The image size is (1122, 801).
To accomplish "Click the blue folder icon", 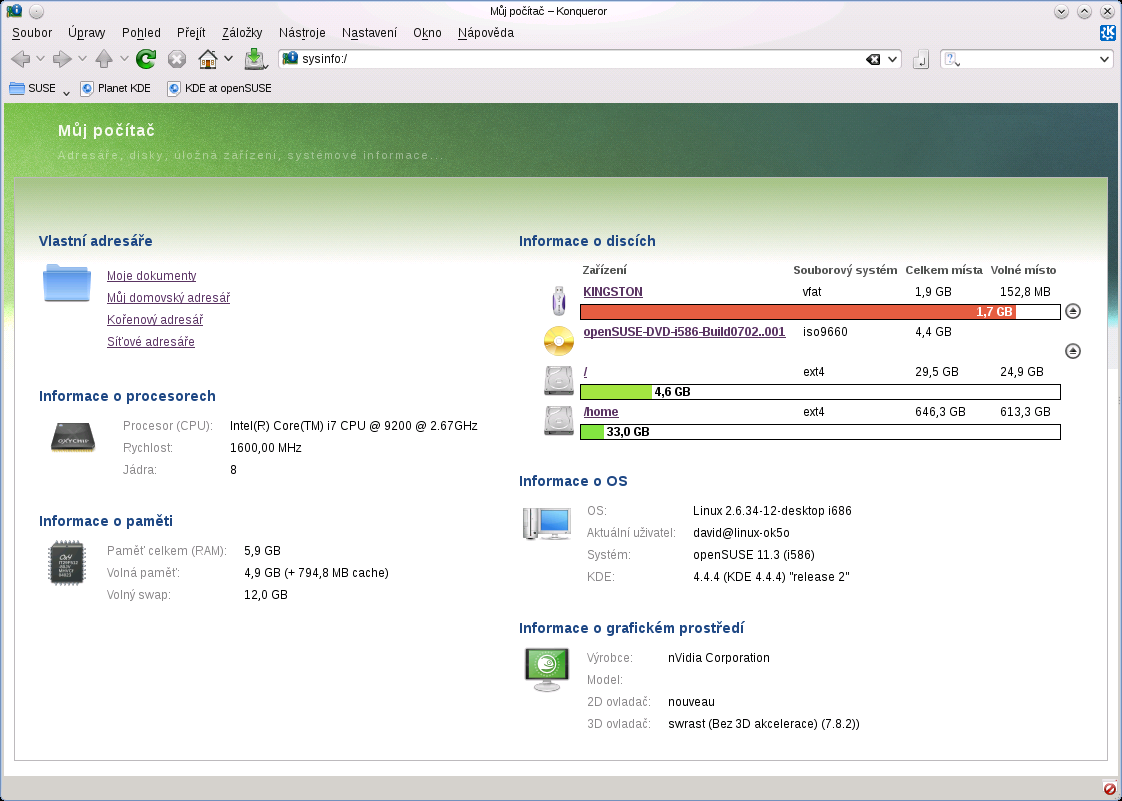I will 67,283.
